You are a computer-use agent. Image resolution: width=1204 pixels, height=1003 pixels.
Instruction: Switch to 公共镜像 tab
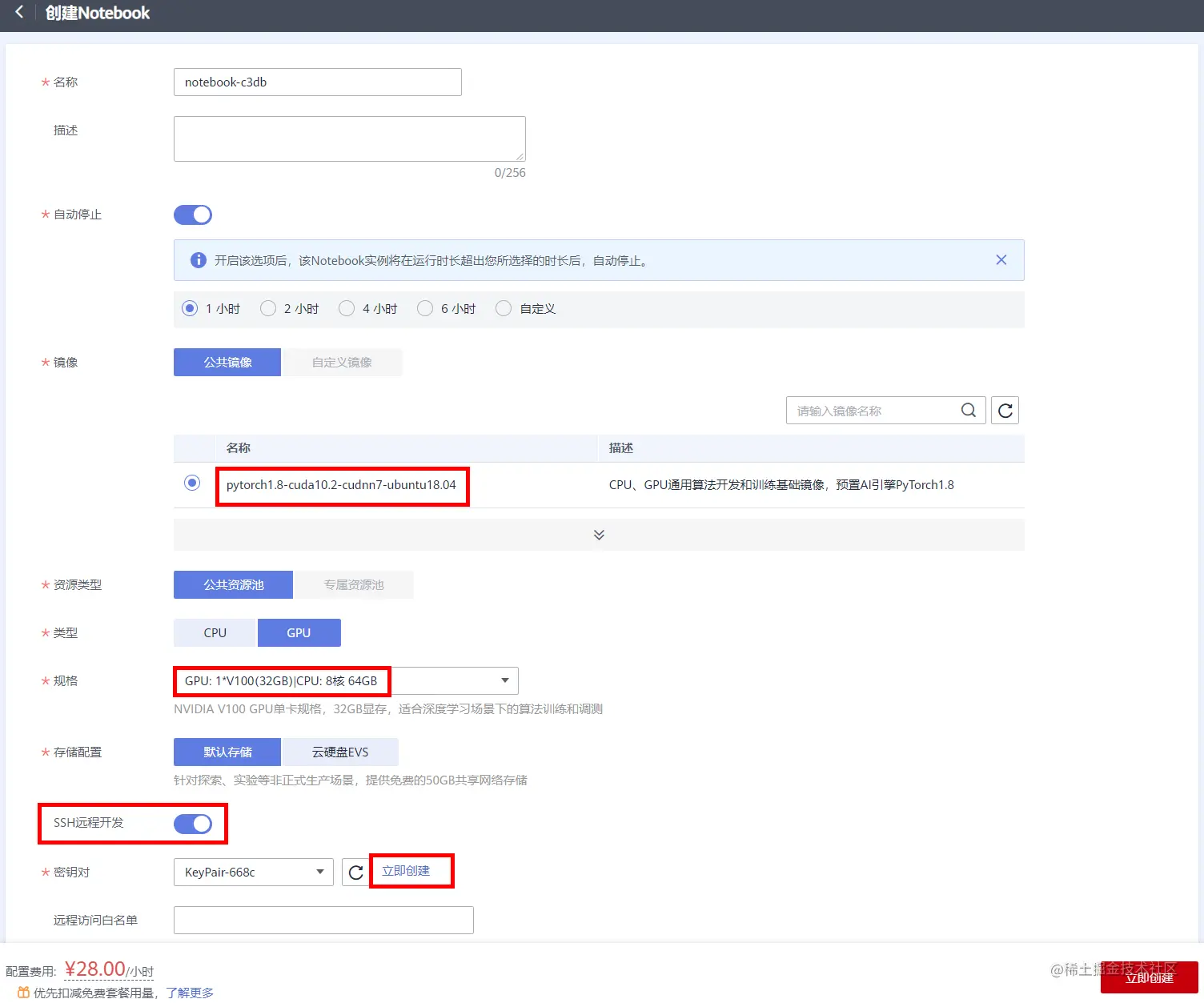227,362
